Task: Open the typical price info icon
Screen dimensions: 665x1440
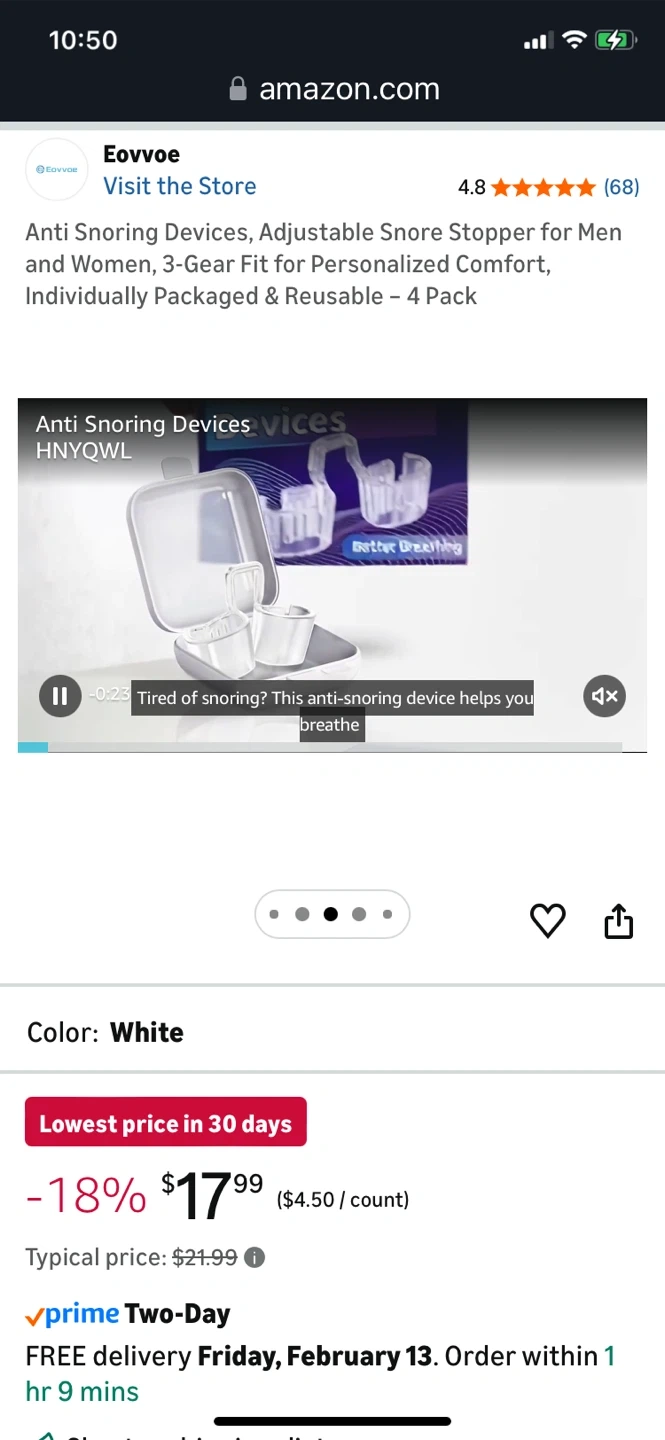Action: point(255,1257)
